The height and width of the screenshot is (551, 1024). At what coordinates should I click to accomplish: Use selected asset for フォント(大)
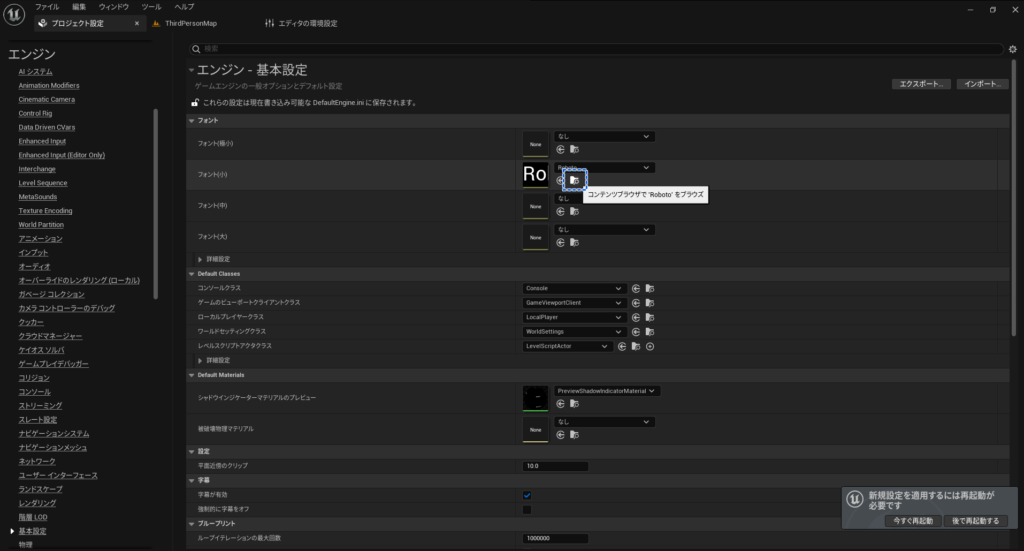(x=560, y=243)
